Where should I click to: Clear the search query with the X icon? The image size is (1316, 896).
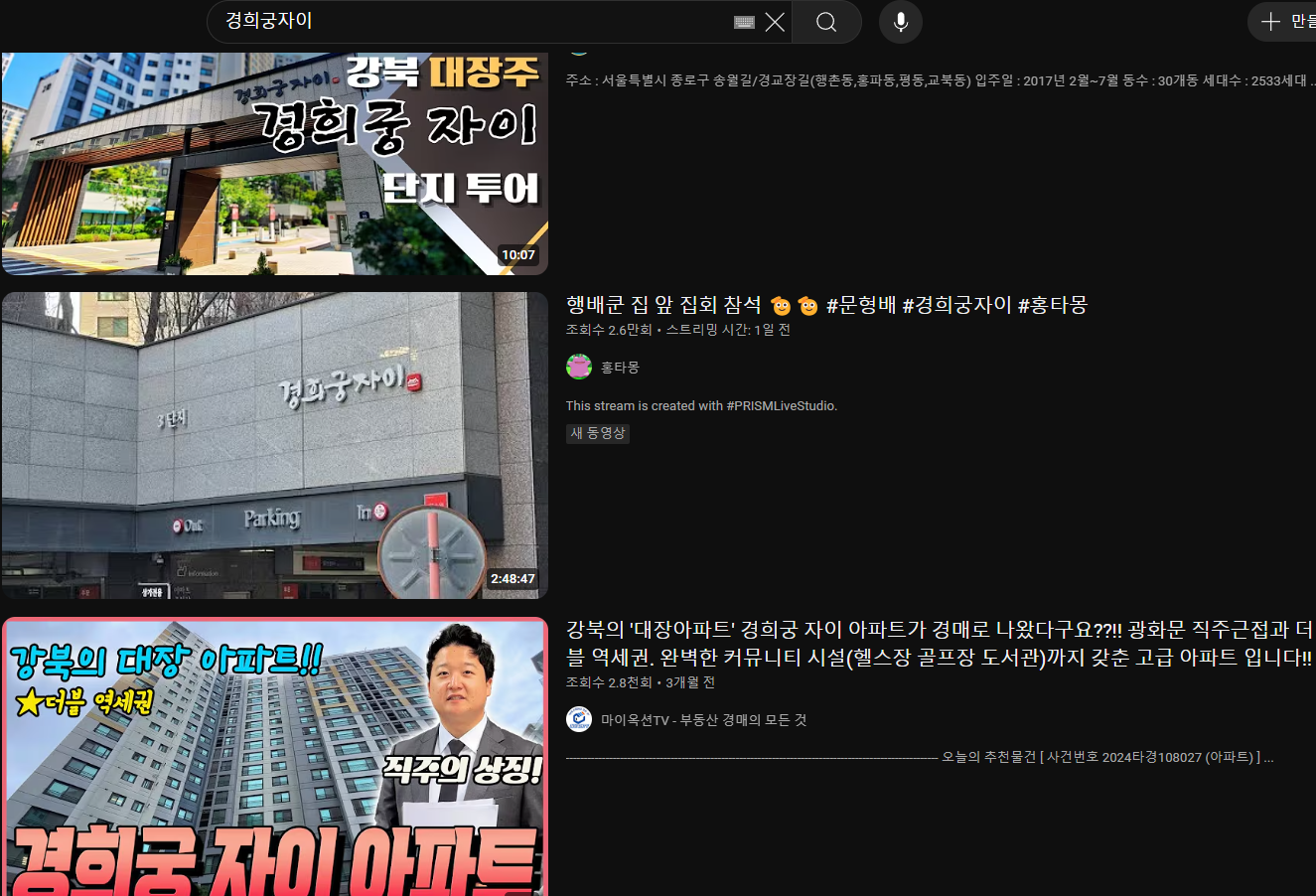(775, 22)
